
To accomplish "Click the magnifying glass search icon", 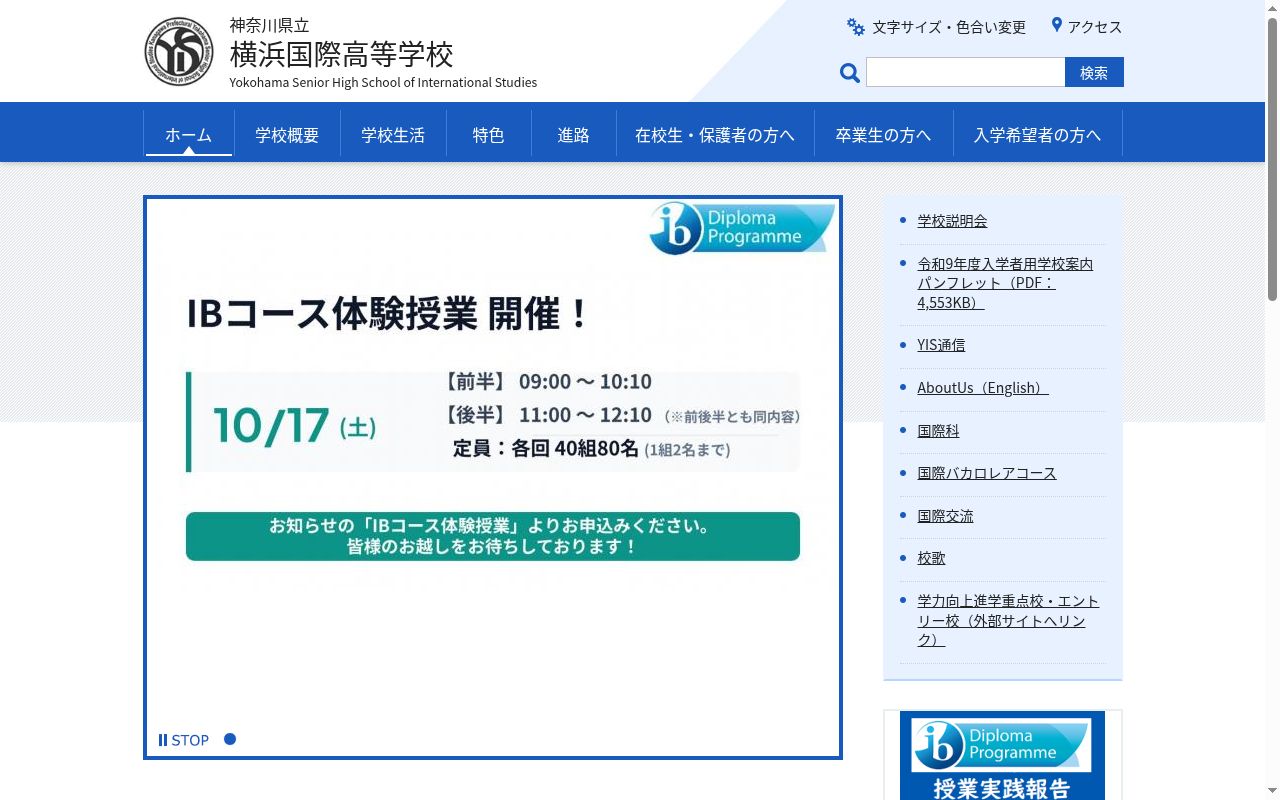I will click(850, 72).
